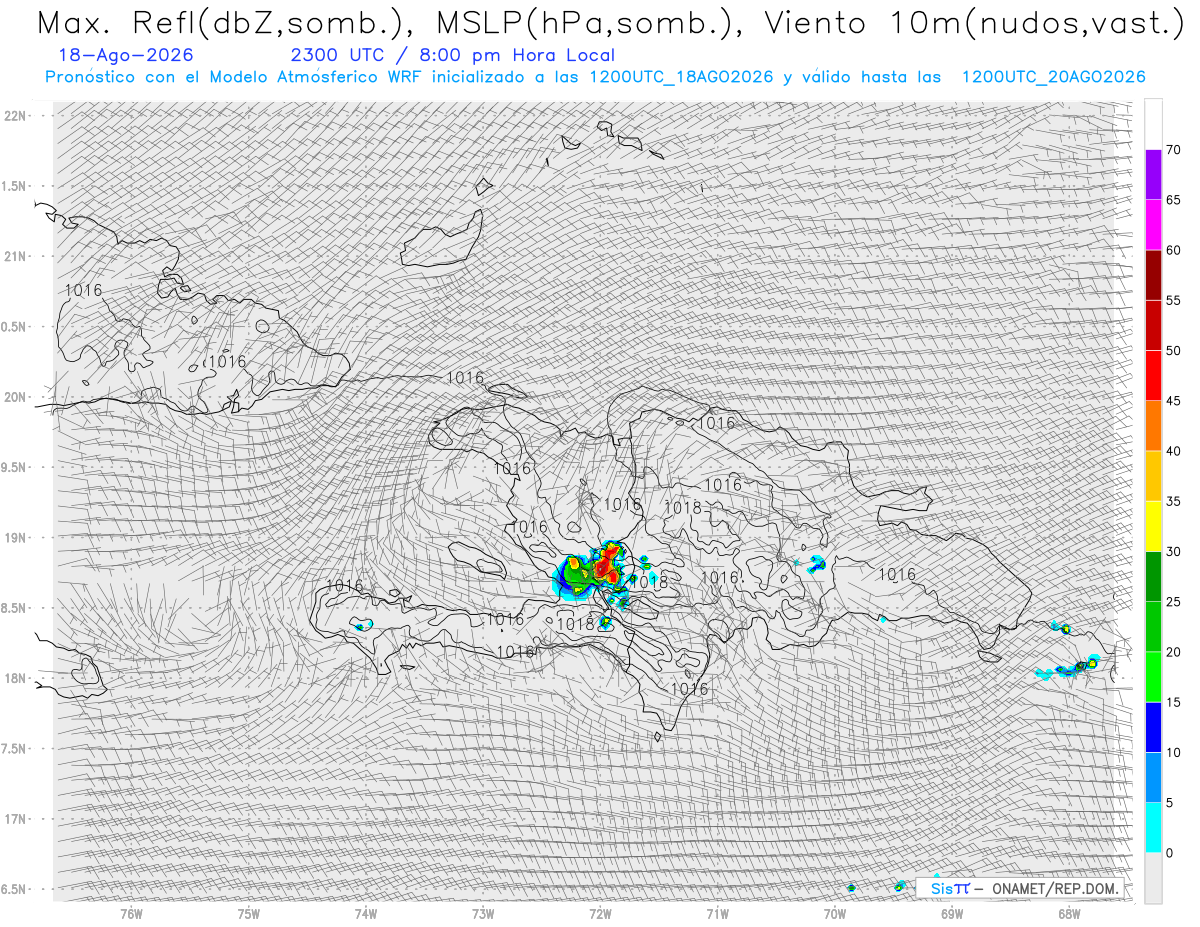The width and height of the screenshot is (1200, 927).
Task: Select the '69W' longitude tick label
Action: pos(951,913)
